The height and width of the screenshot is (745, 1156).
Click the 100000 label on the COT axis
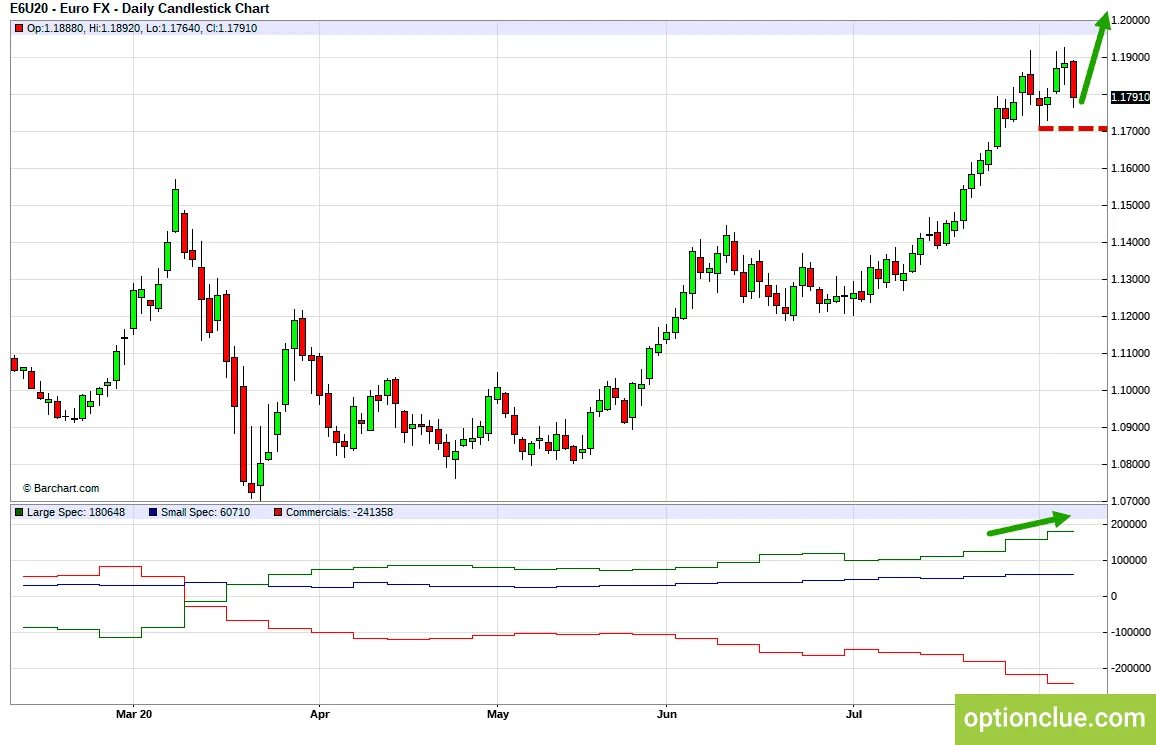pos(1129,560)
